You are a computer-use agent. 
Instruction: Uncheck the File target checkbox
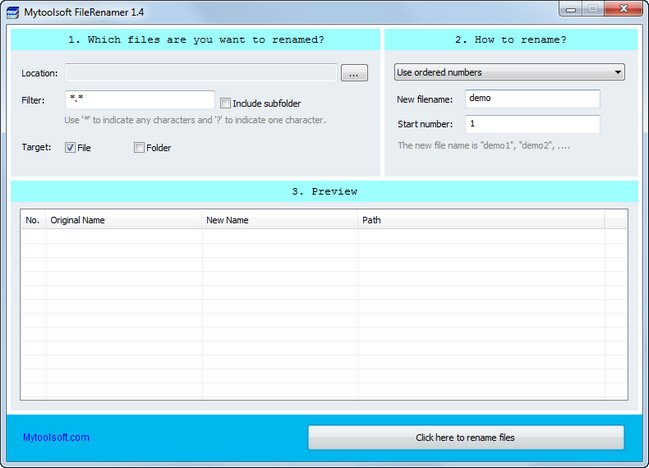[x=70, y=147]
